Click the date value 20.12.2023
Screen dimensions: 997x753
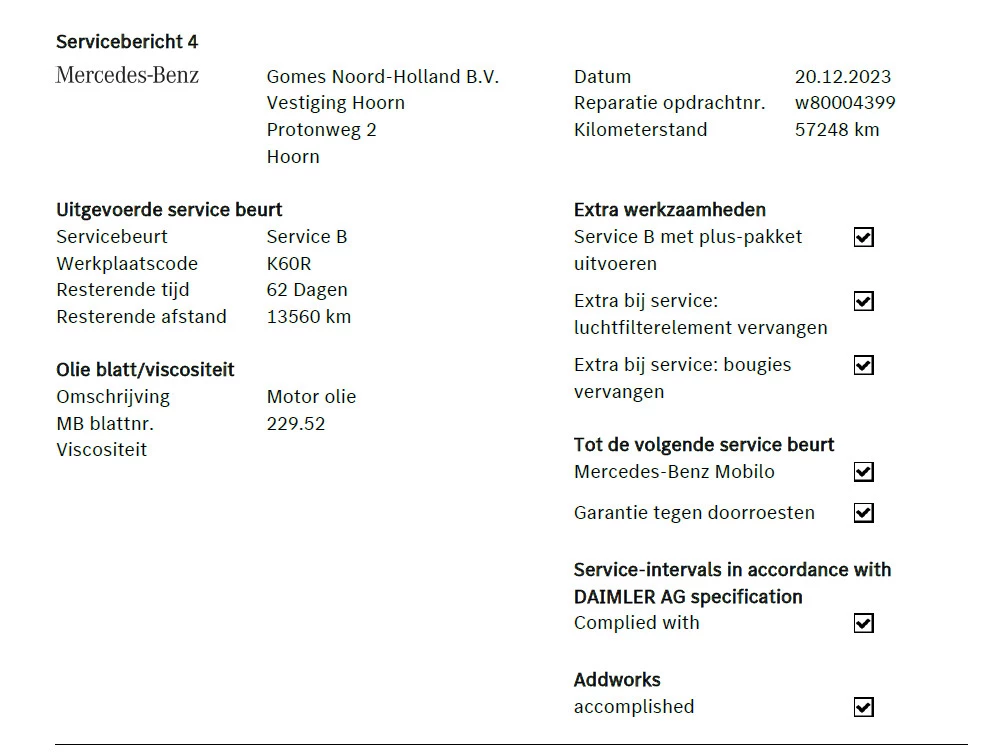click(x=843, y=77)
